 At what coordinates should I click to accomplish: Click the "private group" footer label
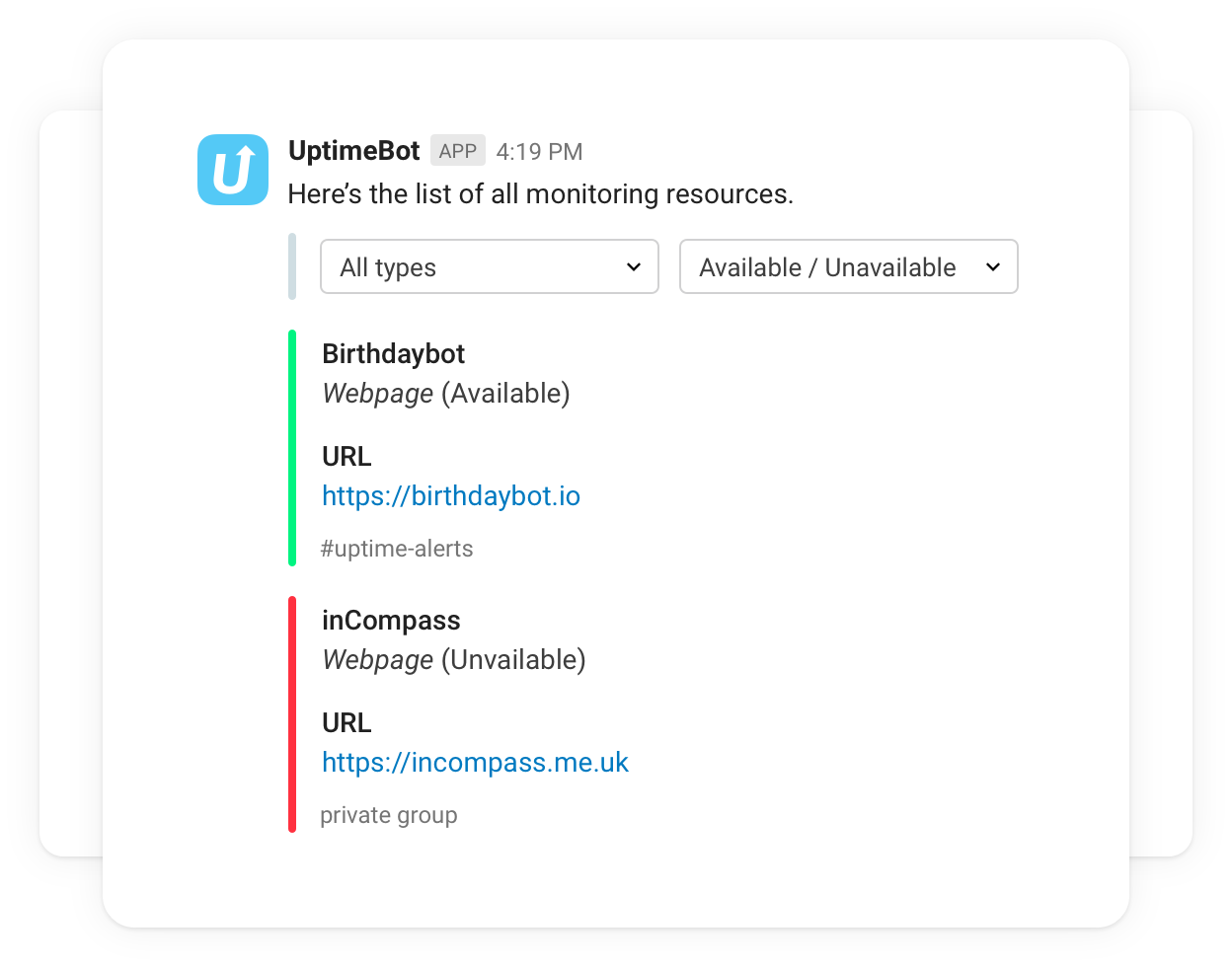pyautogui.click(x=389, y=815)
